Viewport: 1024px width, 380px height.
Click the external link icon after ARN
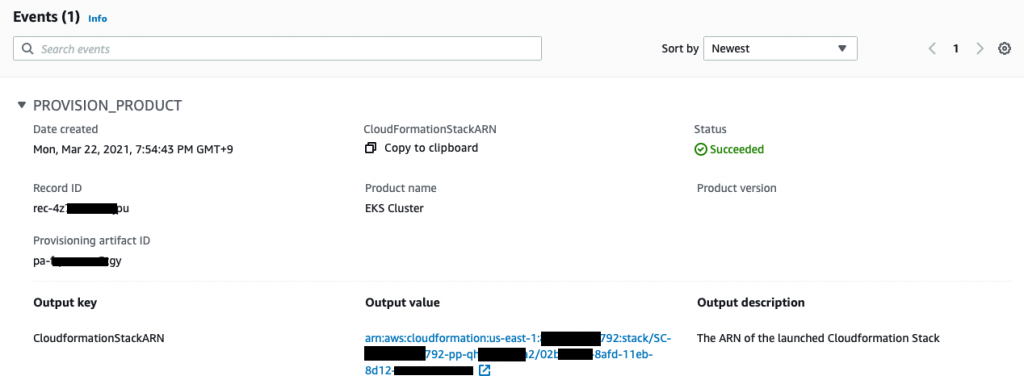484,371
